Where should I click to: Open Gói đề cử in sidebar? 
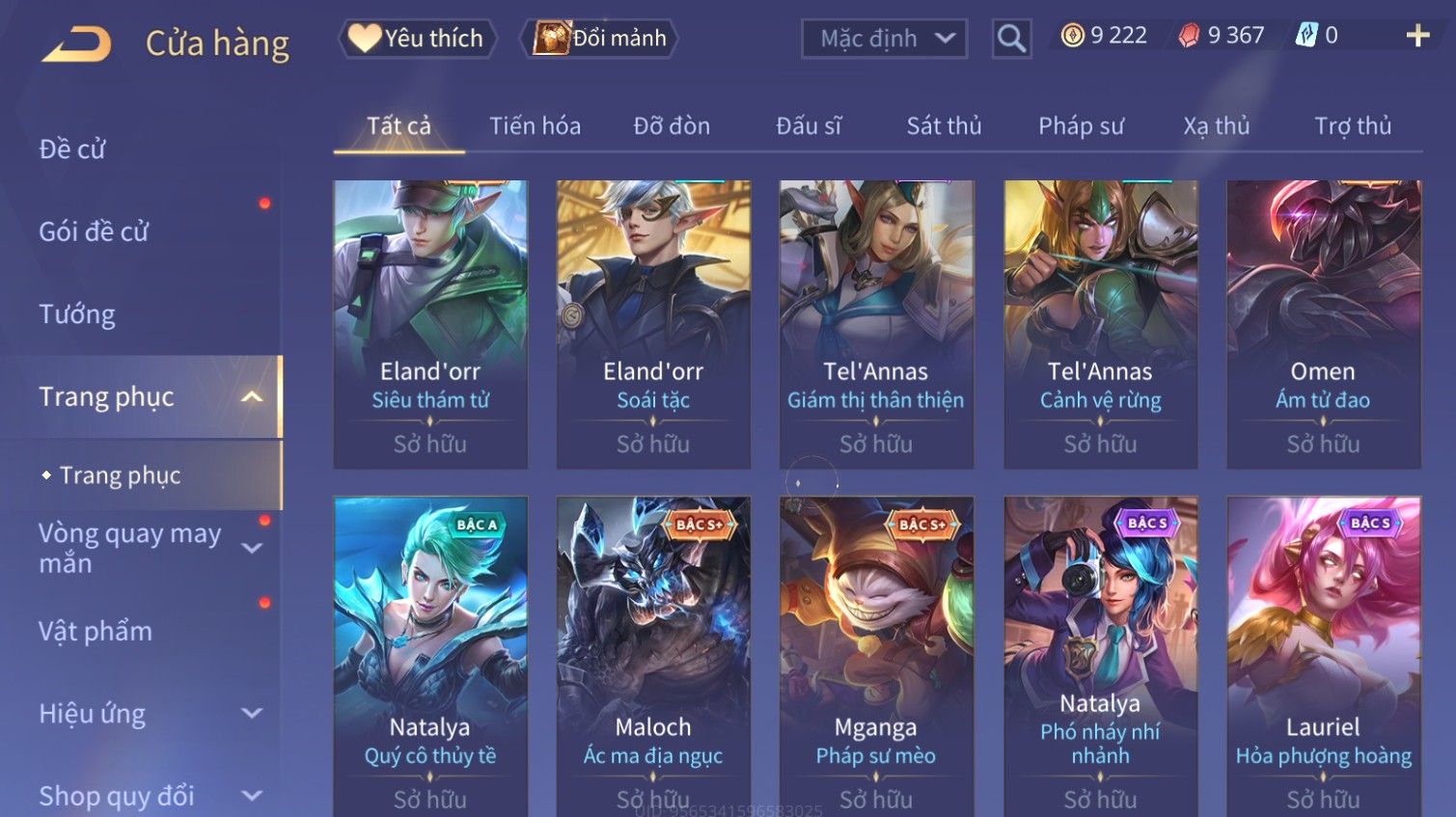94,231
